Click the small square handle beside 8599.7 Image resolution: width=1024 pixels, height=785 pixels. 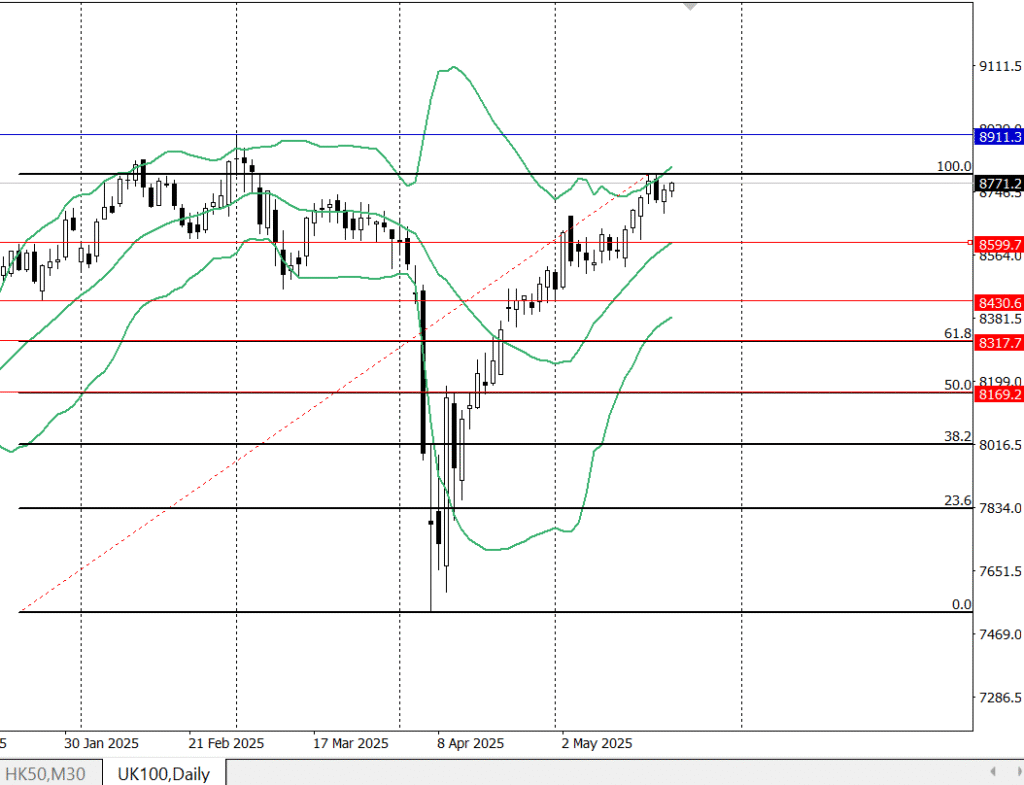pyautogui.click(x=971, y=242)
